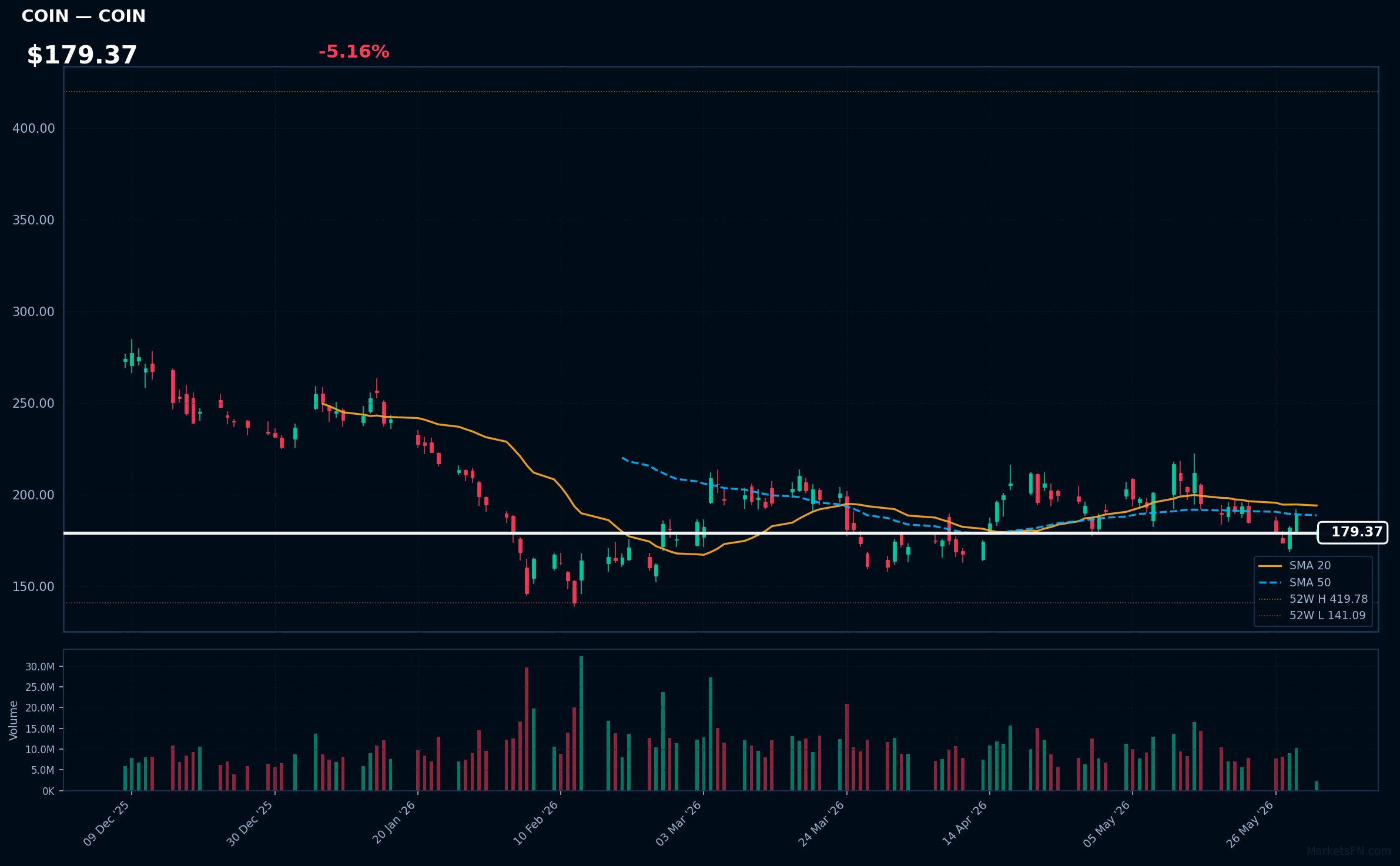This screenshot has height=866, width=1400.
Task: Click the 200.00 price axis label
Action: point(34,495)
